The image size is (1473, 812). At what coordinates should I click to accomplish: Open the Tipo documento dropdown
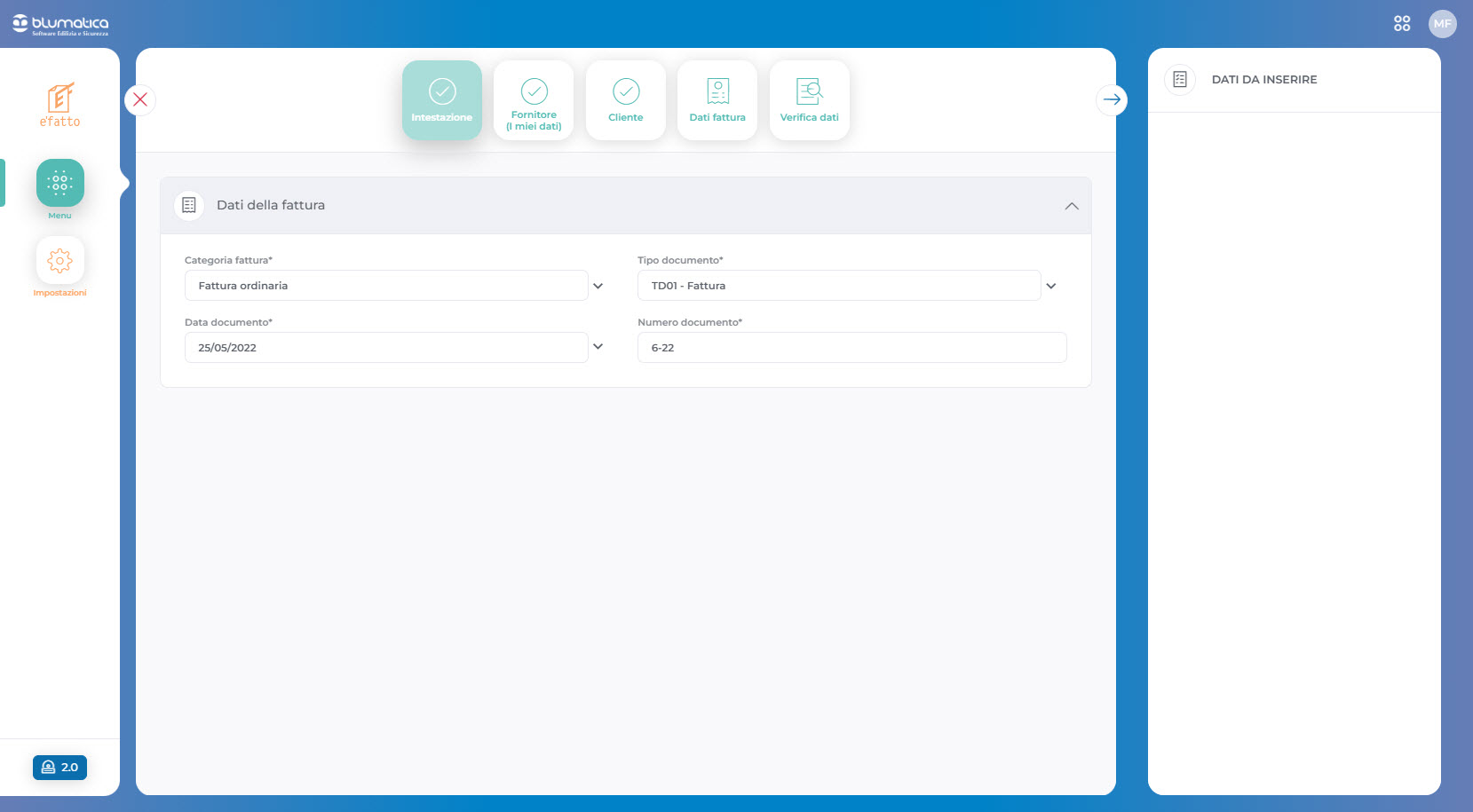[1051, 286]
